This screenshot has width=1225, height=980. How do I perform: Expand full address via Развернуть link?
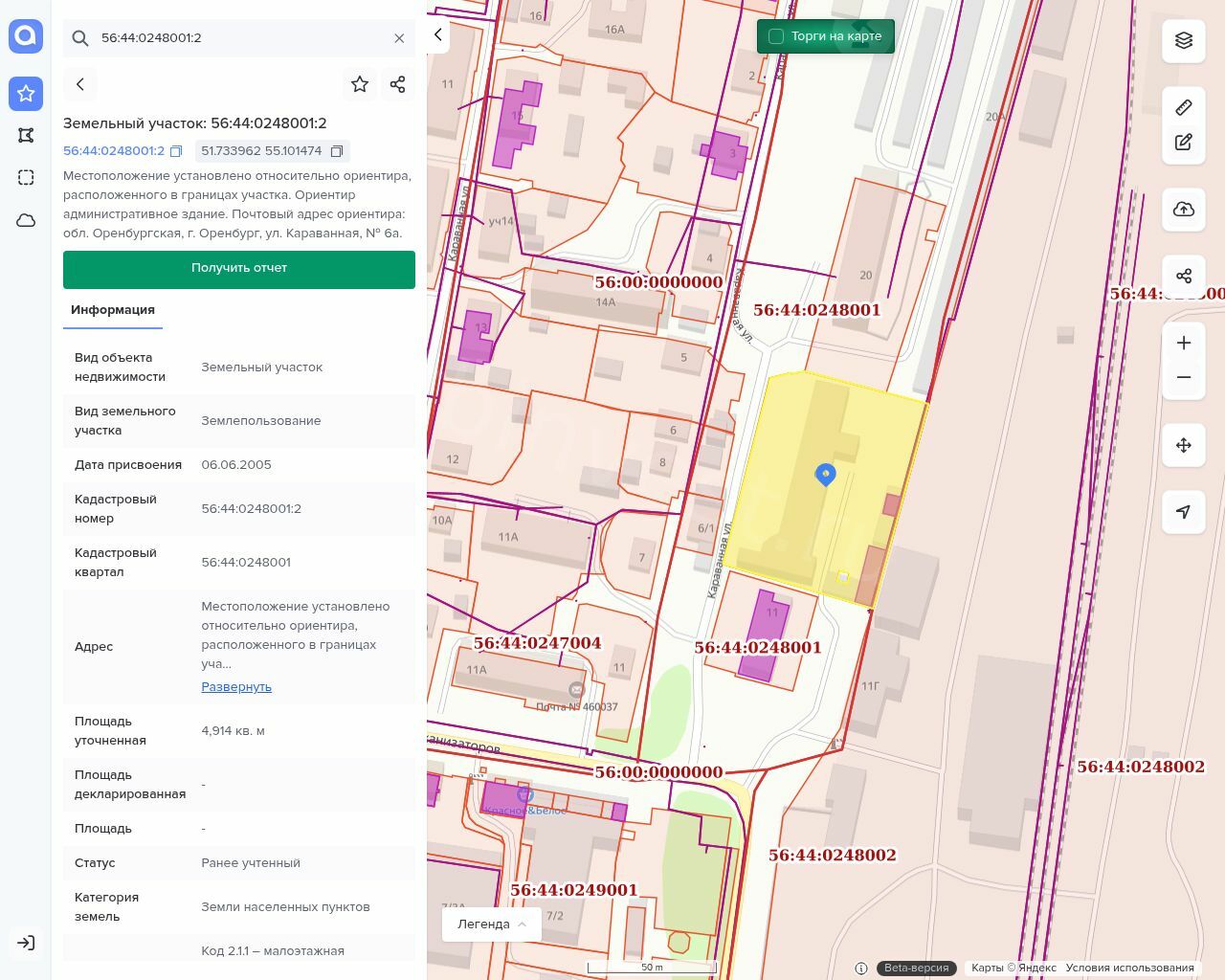pos(236,687)
